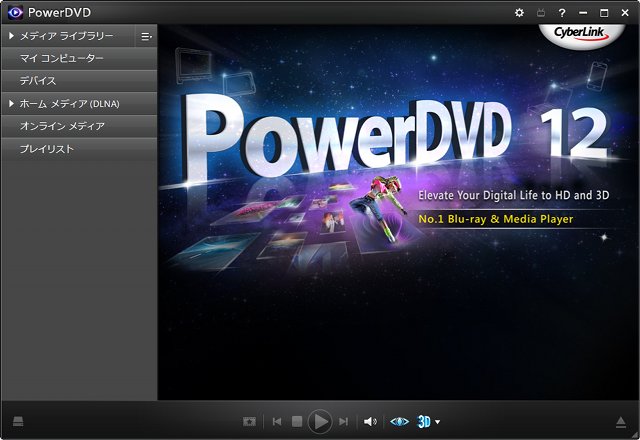This screenshot has width=640, height=440.
Task: Click the capture snapshot icon in playback bar
Action: tap(249, 422)
